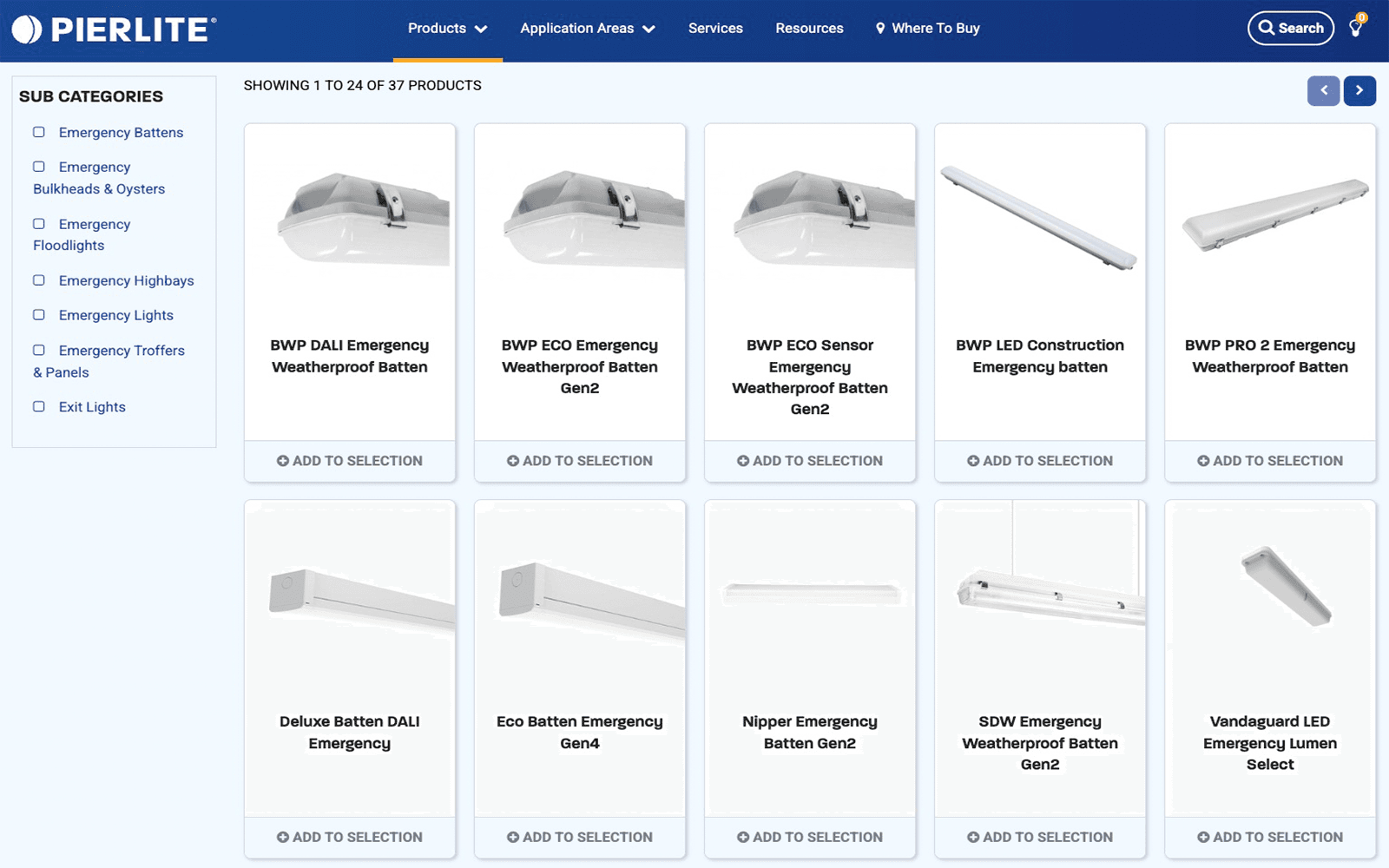Image resolution: width=1389 pixels, height=868 pixels.
Task: Select the Emergency Highbays checkbox
Action: tap(39, 280)
